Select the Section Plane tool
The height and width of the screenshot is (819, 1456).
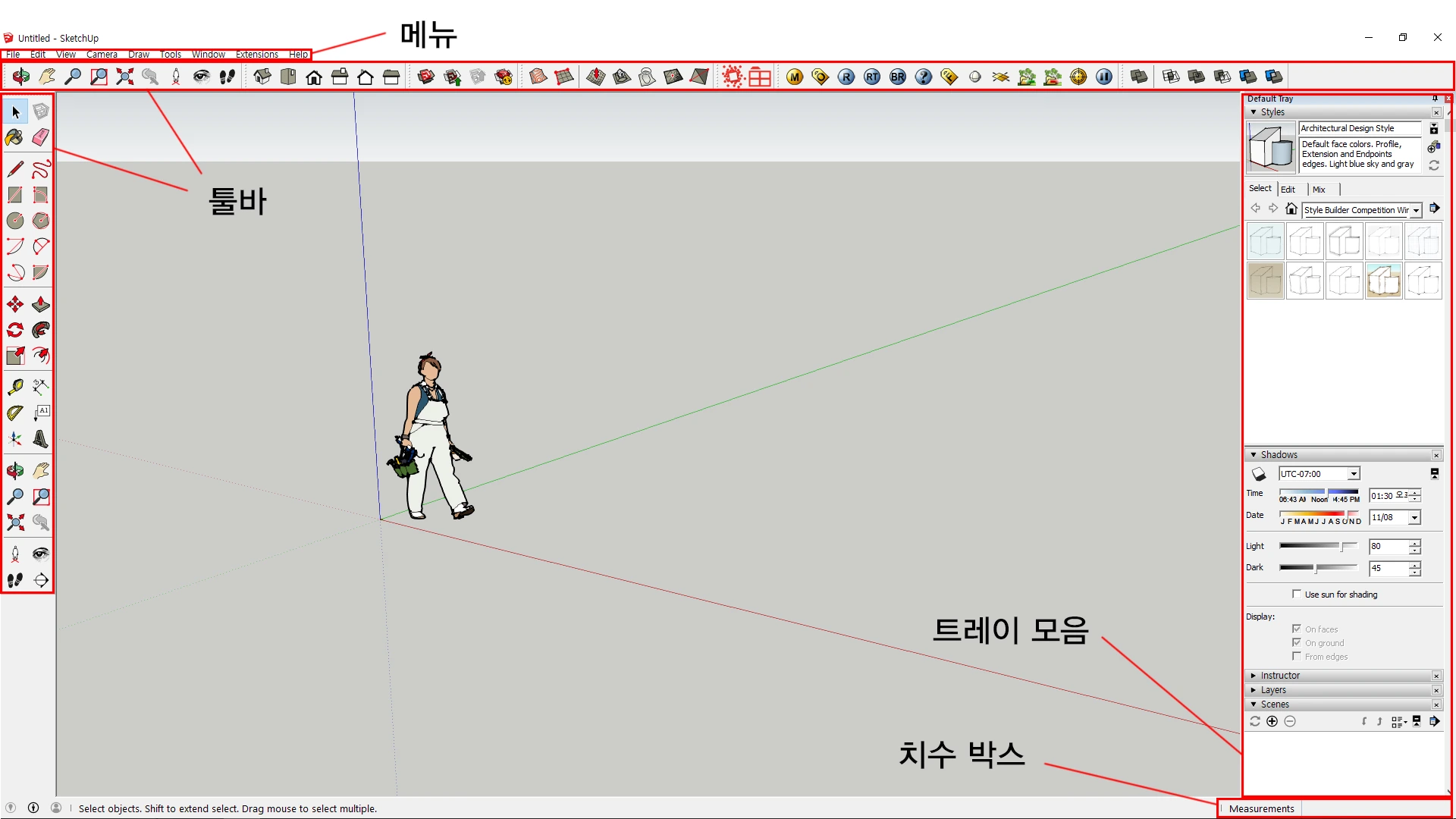(x=41, y=580)
